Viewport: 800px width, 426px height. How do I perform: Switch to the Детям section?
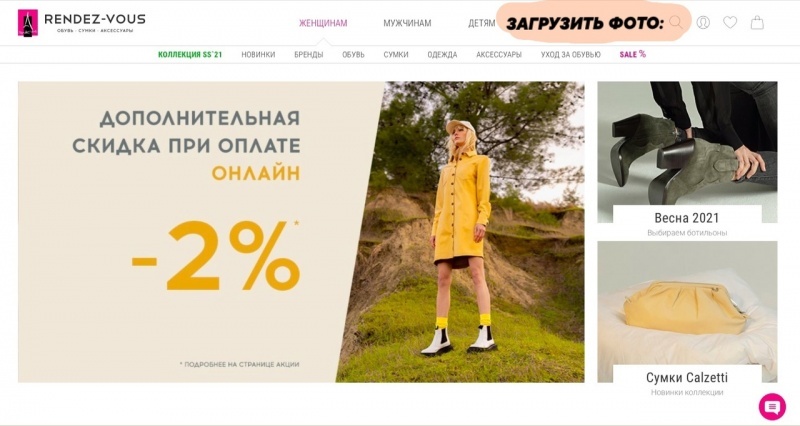pos(482,23)
